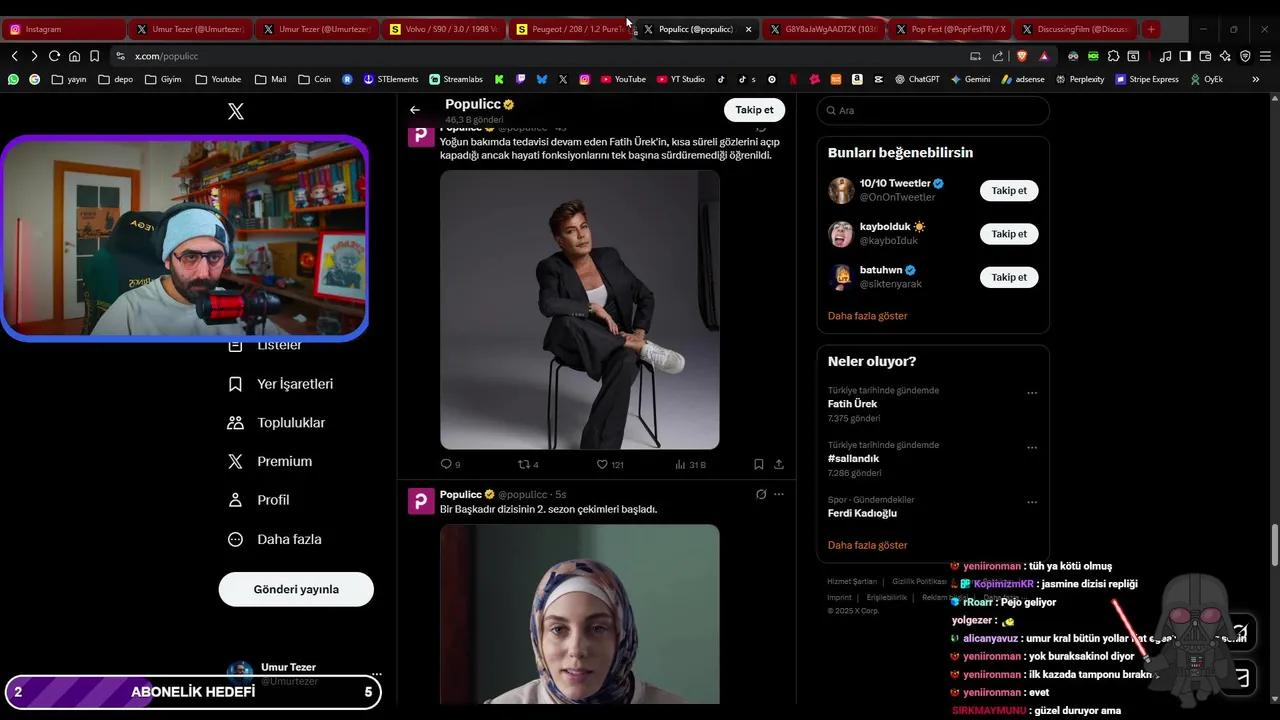Image resolution: width=1280 pixels, height=720 pixels.
Task: Follow kaybolduk account
Action: (1009, 234)
